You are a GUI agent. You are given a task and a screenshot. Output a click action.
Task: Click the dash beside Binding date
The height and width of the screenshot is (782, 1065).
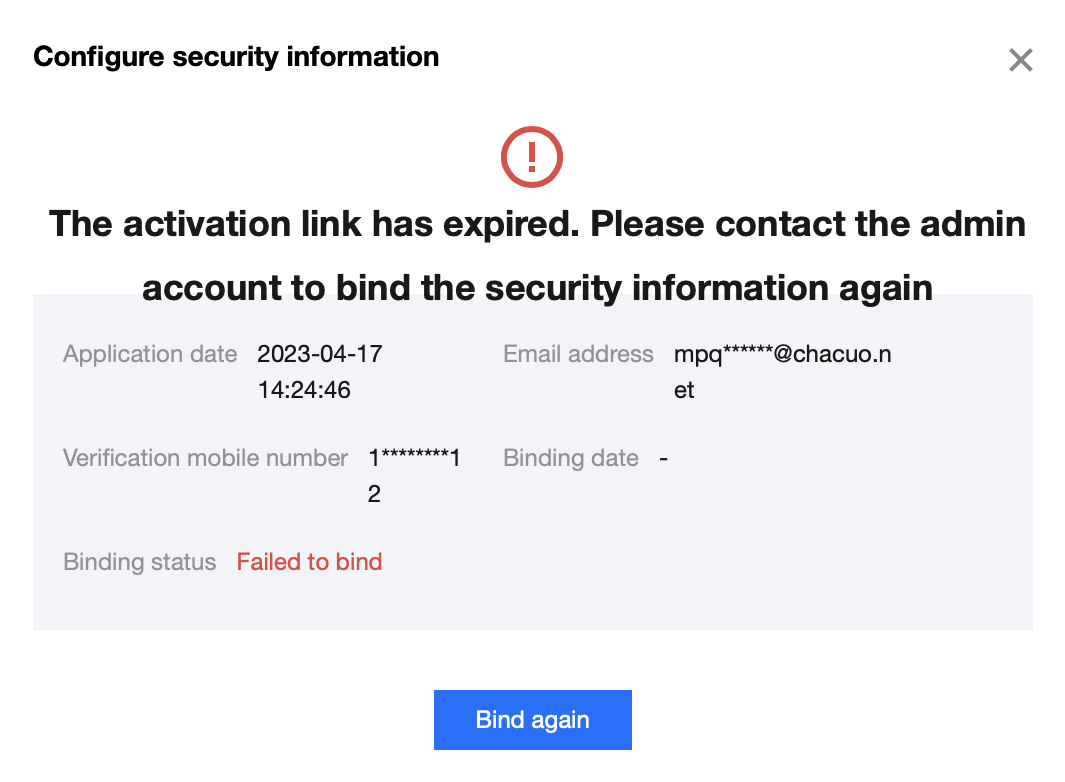[x=664, y=458]
